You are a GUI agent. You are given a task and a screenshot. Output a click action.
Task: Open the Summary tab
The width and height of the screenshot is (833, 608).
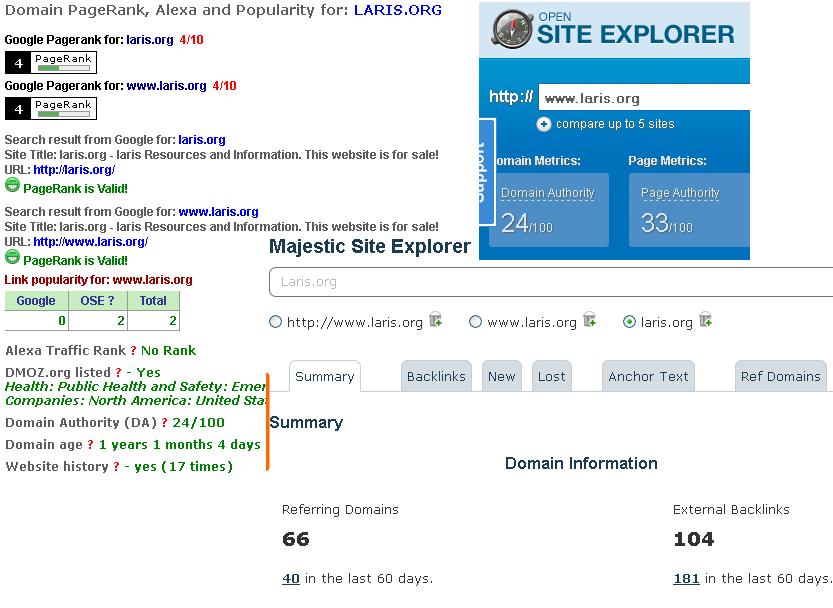coord(325,376)
